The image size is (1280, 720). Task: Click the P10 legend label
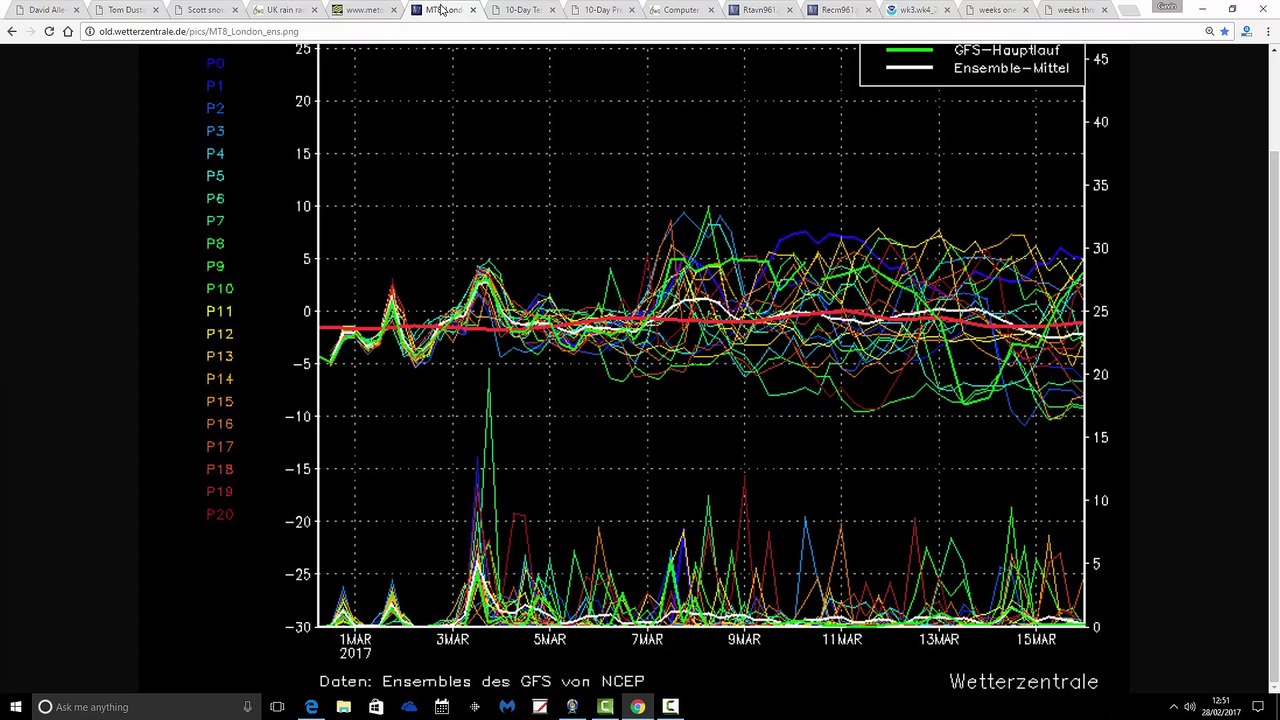pos(219,289)
